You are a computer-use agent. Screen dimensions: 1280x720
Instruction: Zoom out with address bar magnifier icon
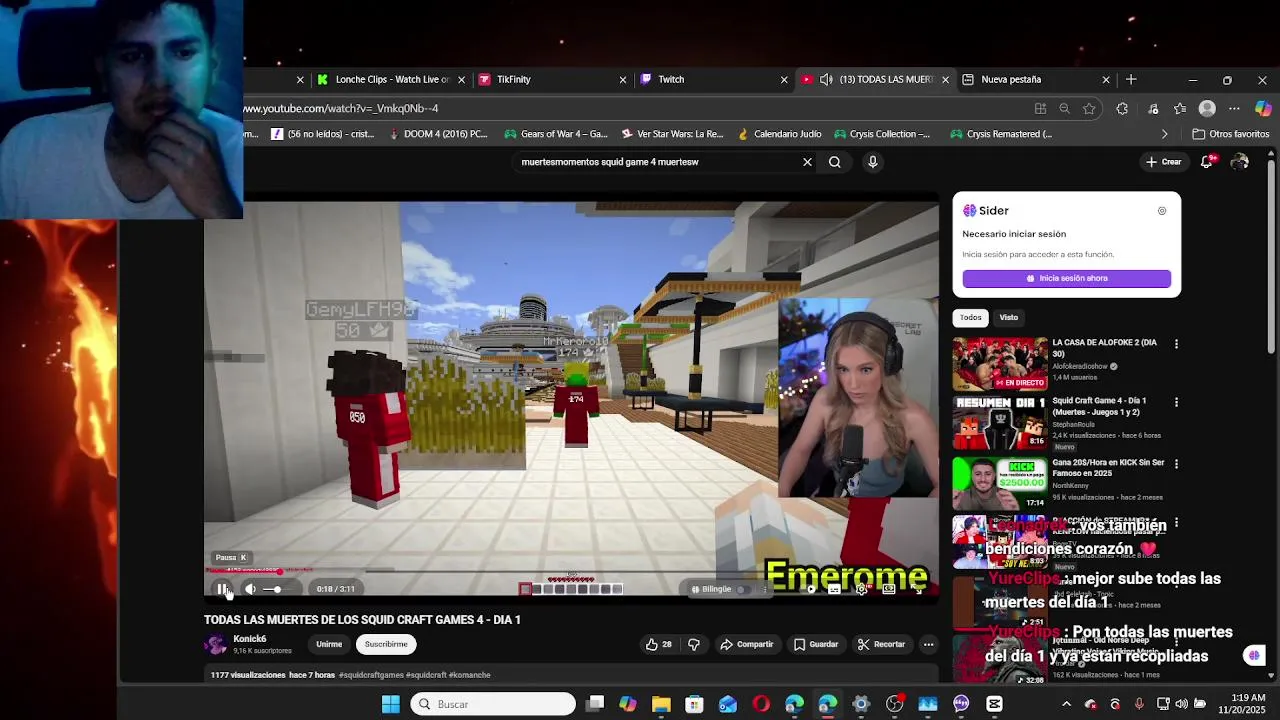pos(1065,108)
